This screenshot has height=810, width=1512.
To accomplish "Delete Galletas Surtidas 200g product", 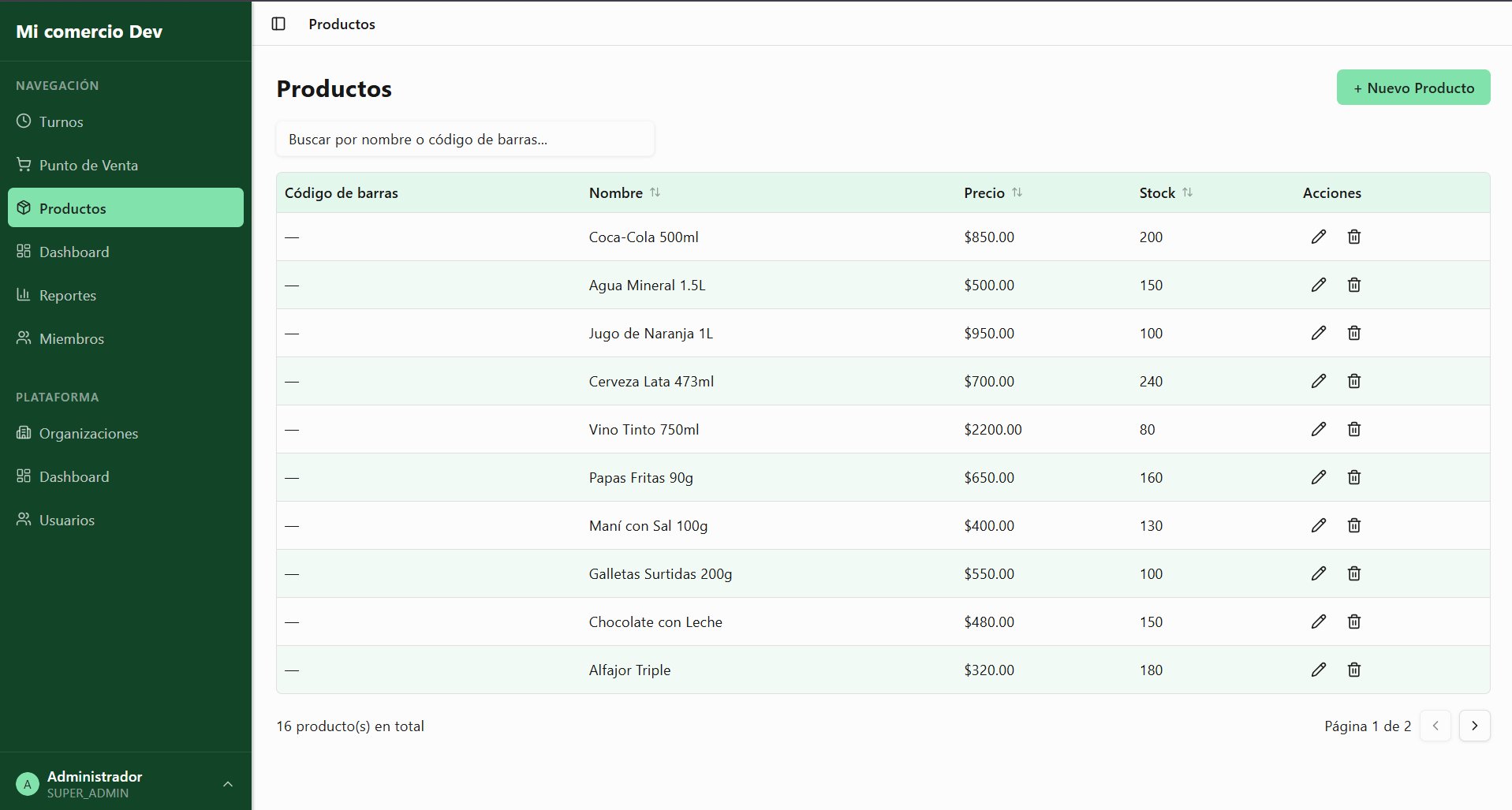I will pyautogui.click(x=1354, y=573).
